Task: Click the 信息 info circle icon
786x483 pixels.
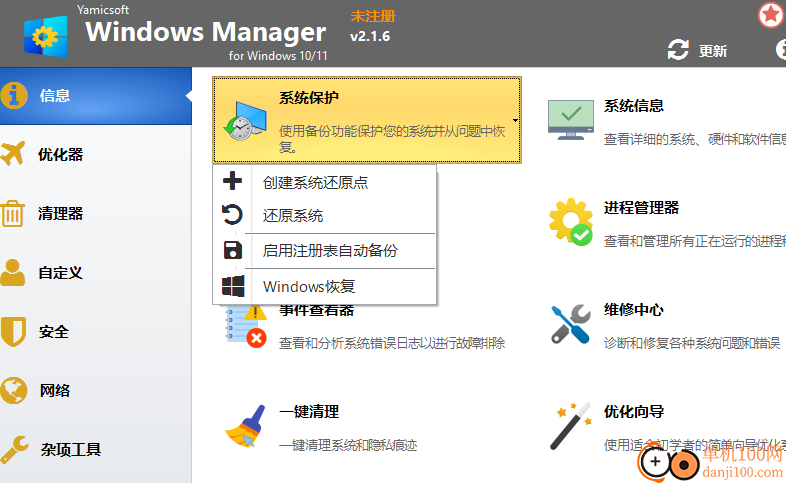Action: coord(14,95)
